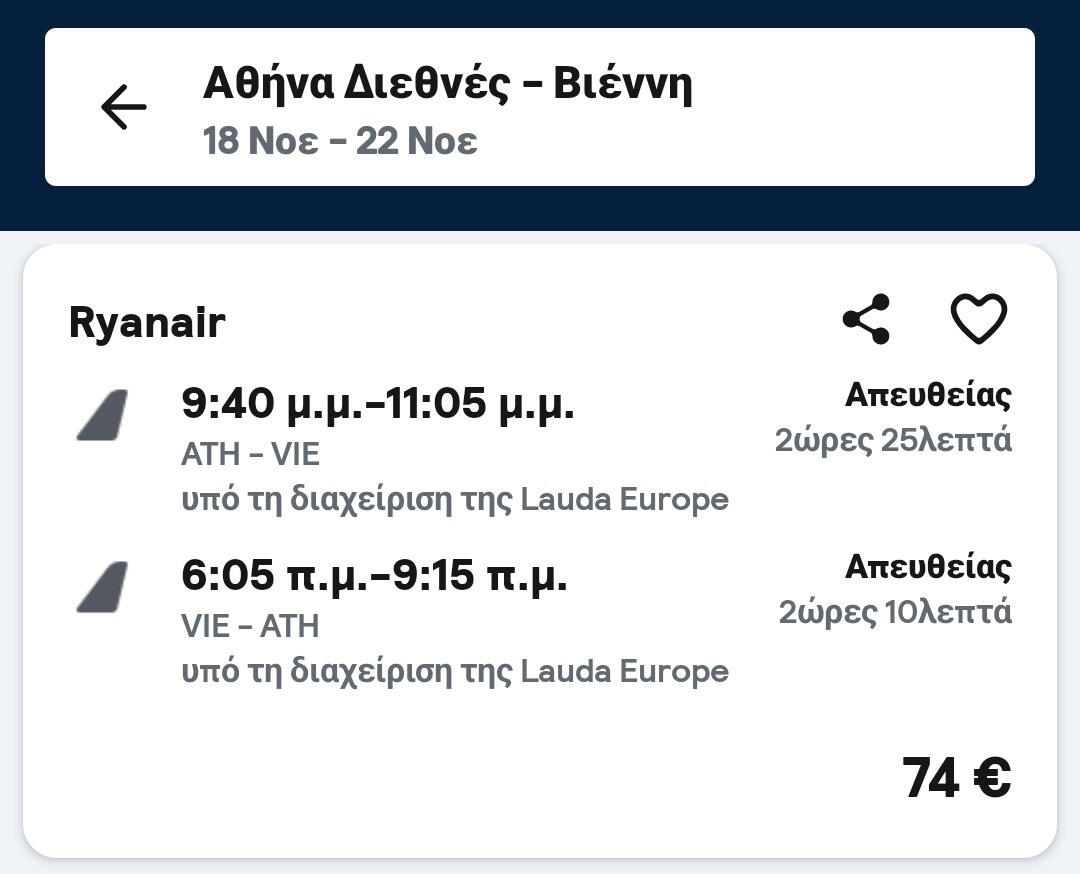Share the Ryanair flight result
Screen dimensions: 1080x874
866,319
